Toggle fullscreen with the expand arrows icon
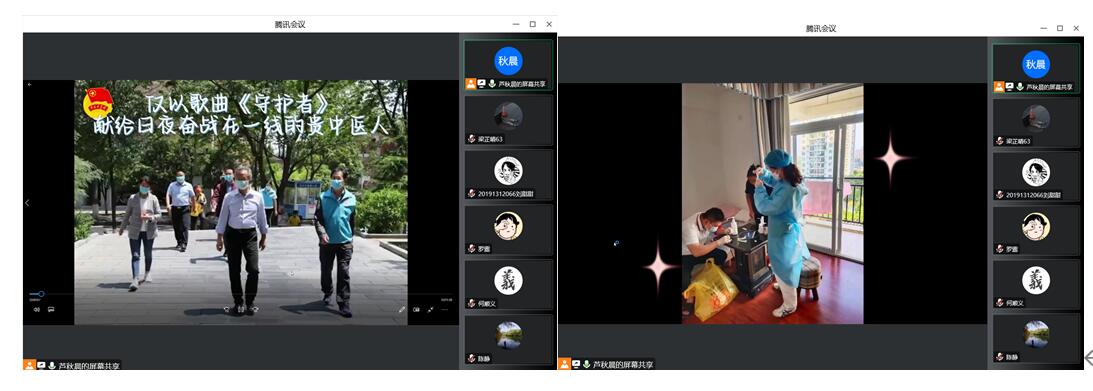Screen dimensions: 1093x391 pyautogui.click(x=431, y=309)
